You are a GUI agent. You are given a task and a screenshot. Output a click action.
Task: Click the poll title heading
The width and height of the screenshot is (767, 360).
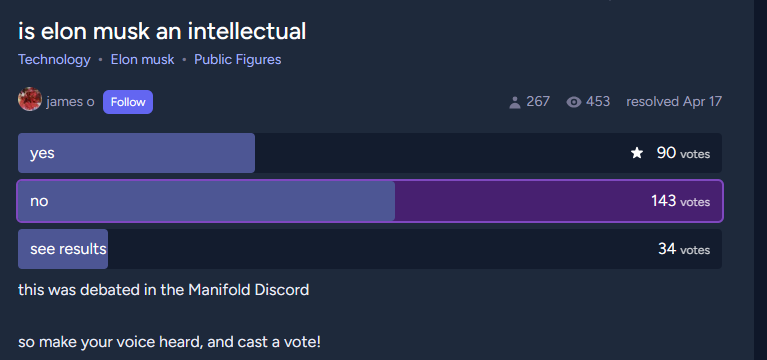(x=162, y=31)
